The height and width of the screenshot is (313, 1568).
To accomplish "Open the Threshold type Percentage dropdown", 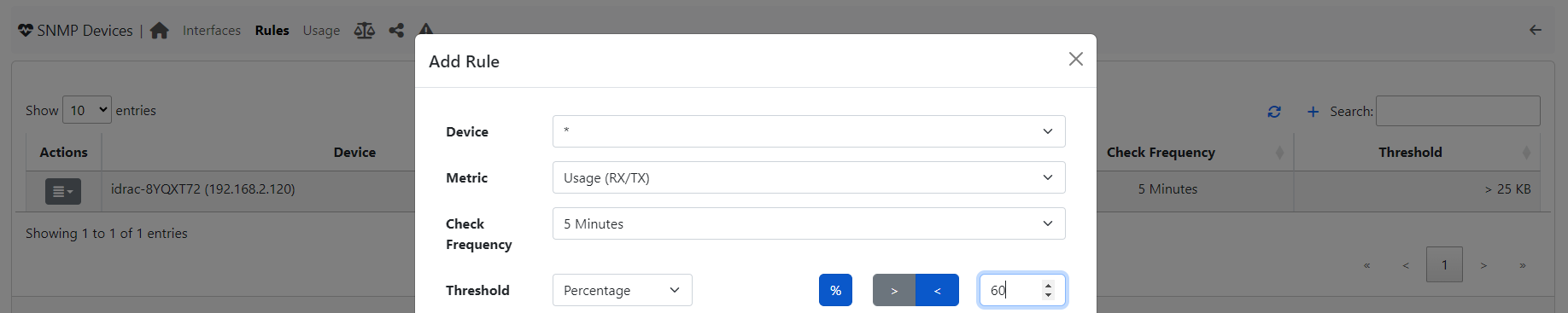I will point(623,290).
